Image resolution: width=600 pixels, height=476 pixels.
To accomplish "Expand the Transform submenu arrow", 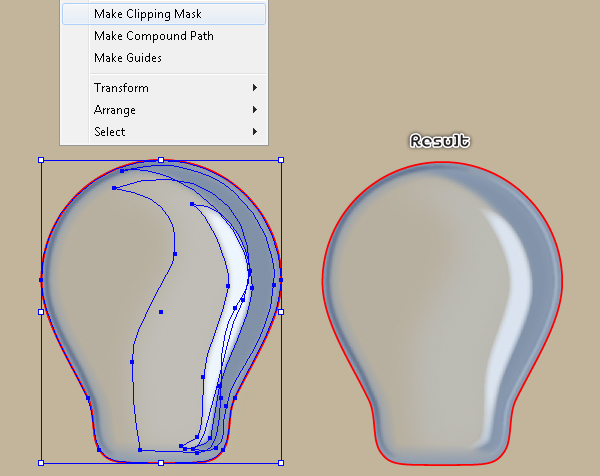I will (x=255, y=88).
